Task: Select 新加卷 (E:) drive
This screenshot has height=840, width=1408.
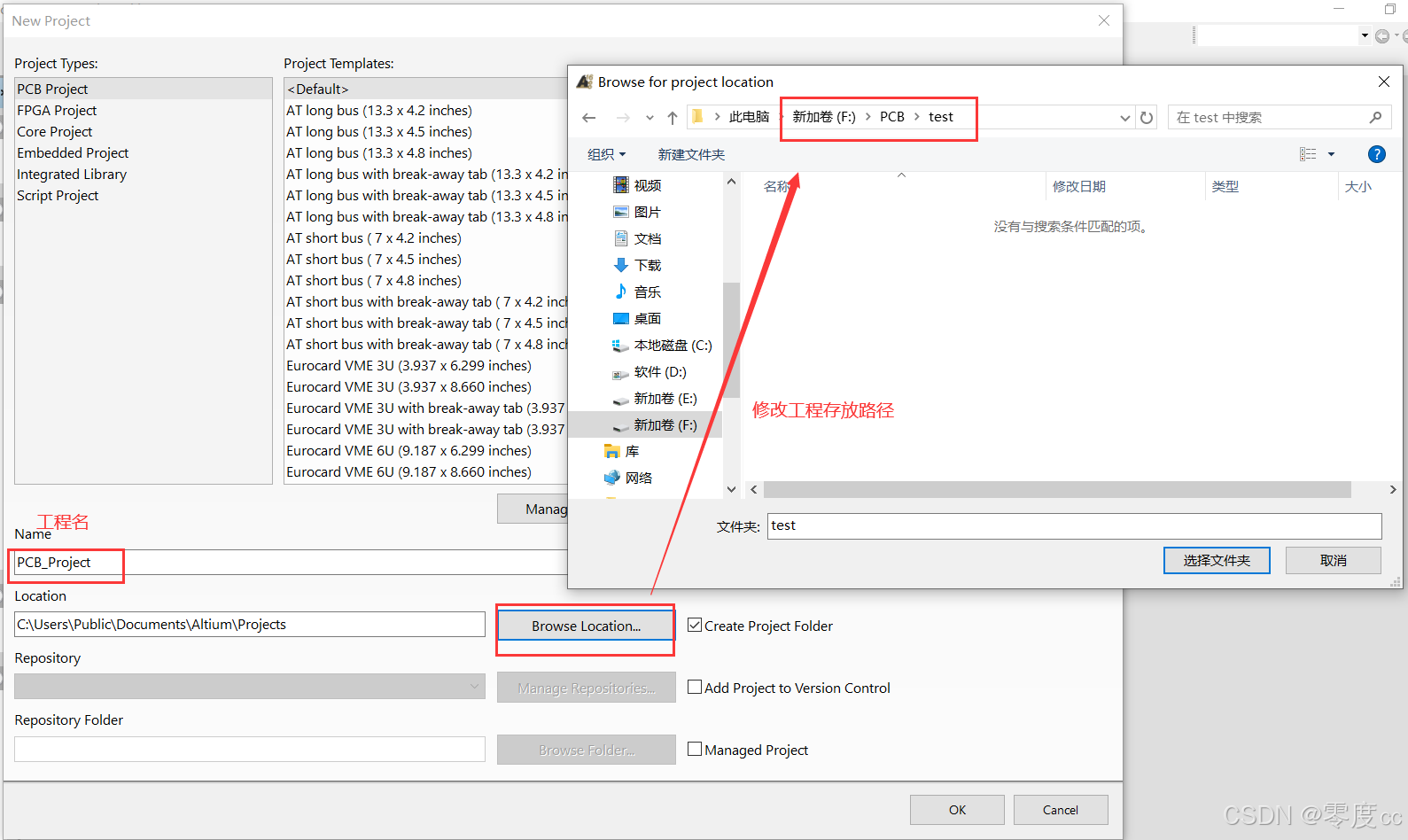Action: tap(665, 398)
